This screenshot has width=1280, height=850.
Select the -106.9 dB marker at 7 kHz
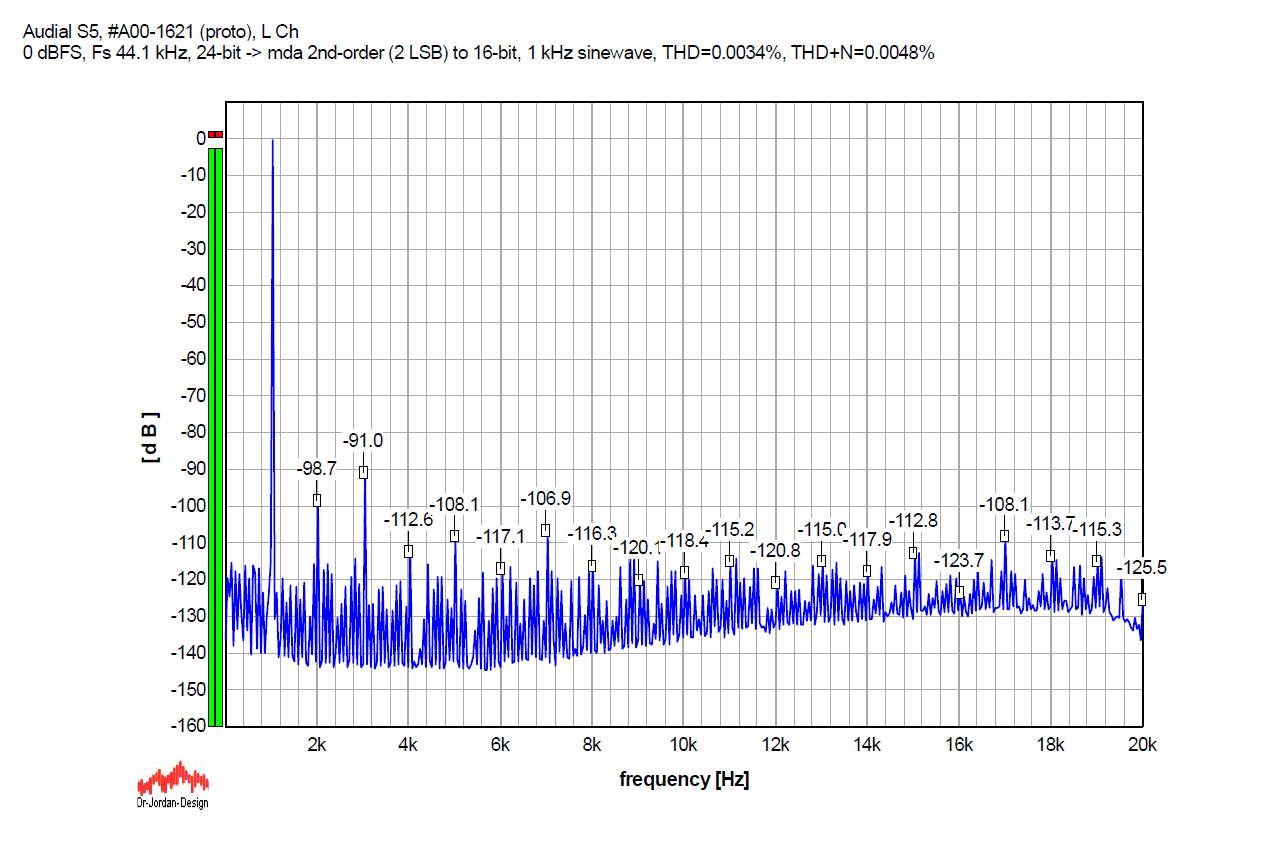coord(546,530)
